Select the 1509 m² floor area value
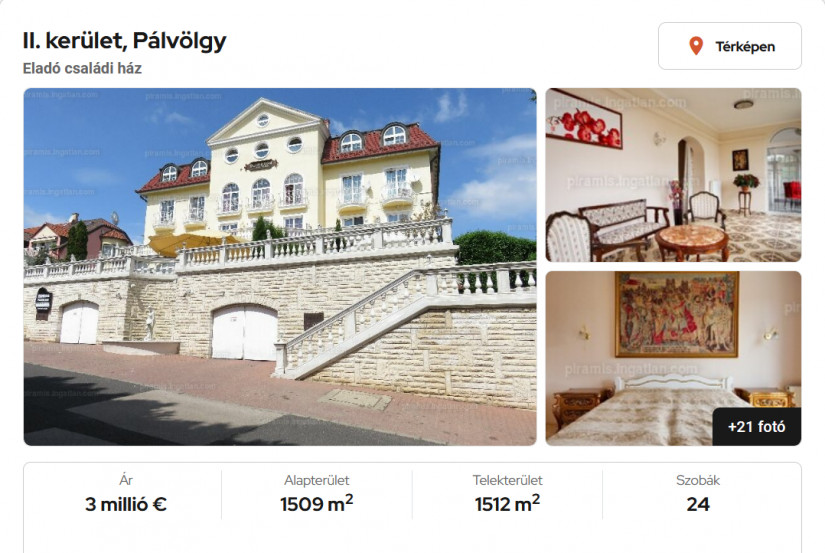Image resolution: width=825 pixels, height=553 pixels. tap(317, 504)
